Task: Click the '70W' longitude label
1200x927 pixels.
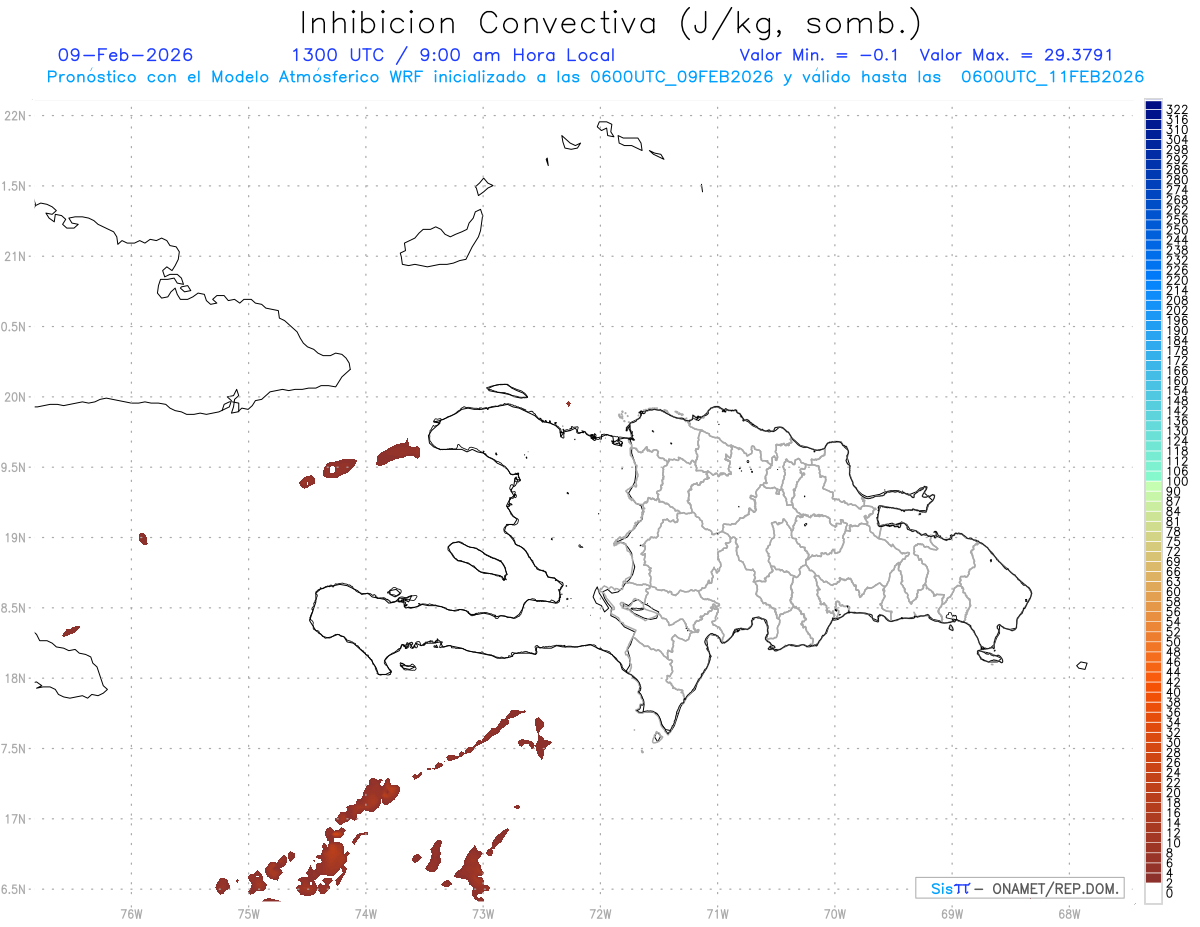Action: coord(835,913)
